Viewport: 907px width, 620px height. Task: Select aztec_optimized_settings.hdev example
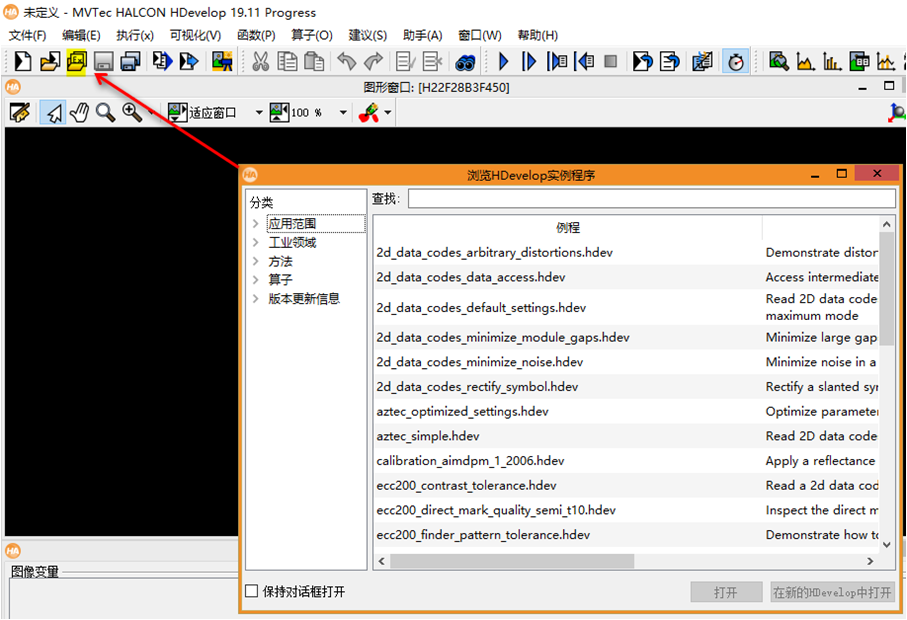pos(462,412)
